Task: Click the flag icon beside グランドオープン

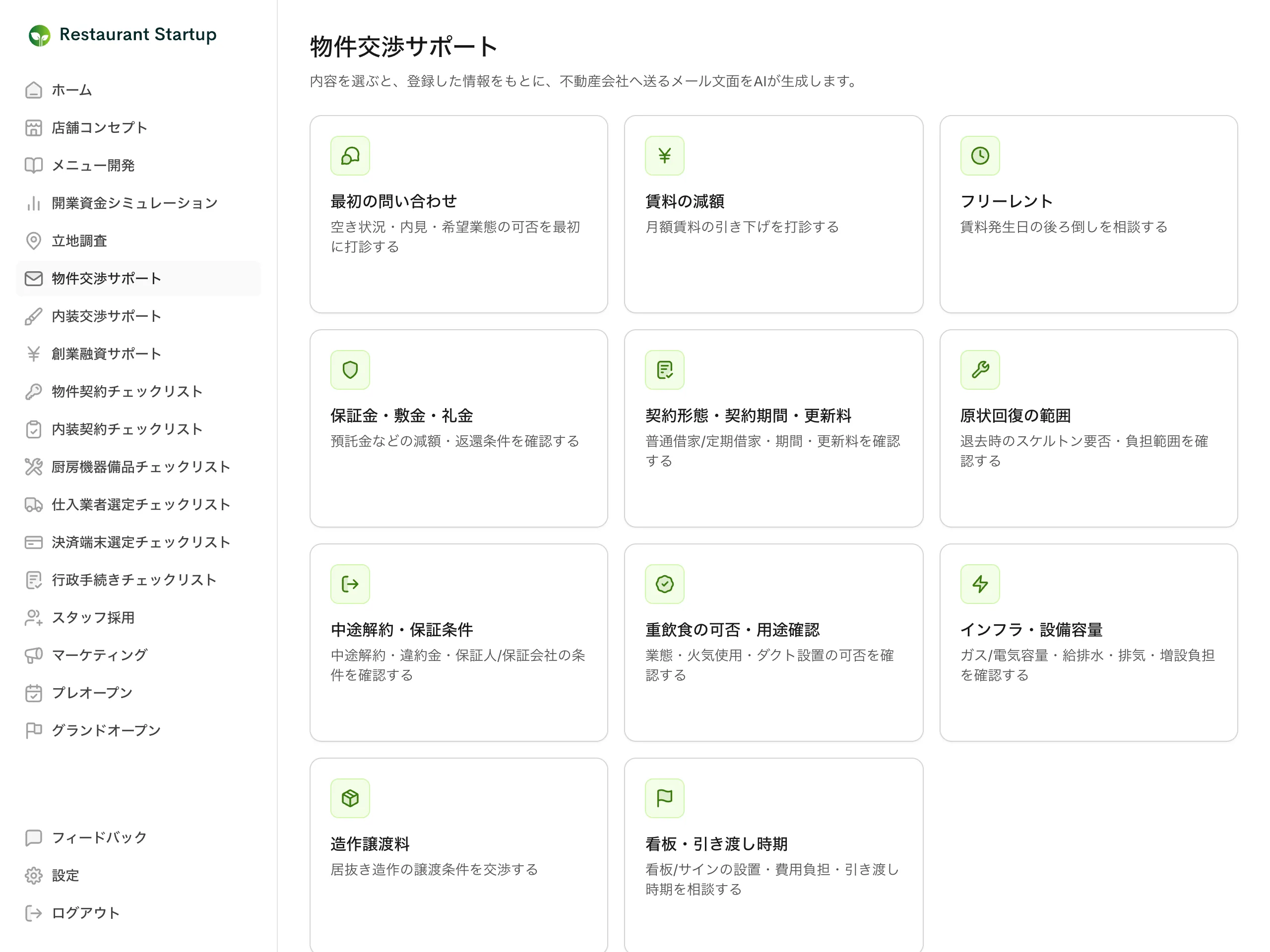Action: point(33,730)
